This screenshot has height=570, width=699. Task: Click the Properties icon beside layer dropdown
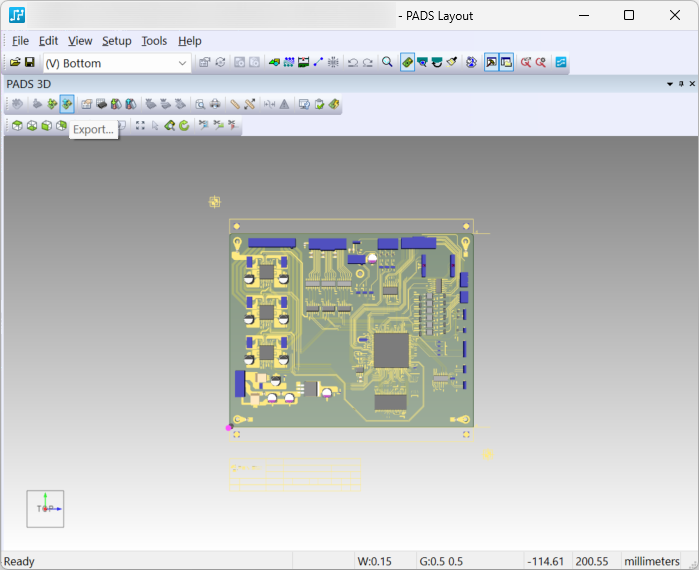point(205,62)
